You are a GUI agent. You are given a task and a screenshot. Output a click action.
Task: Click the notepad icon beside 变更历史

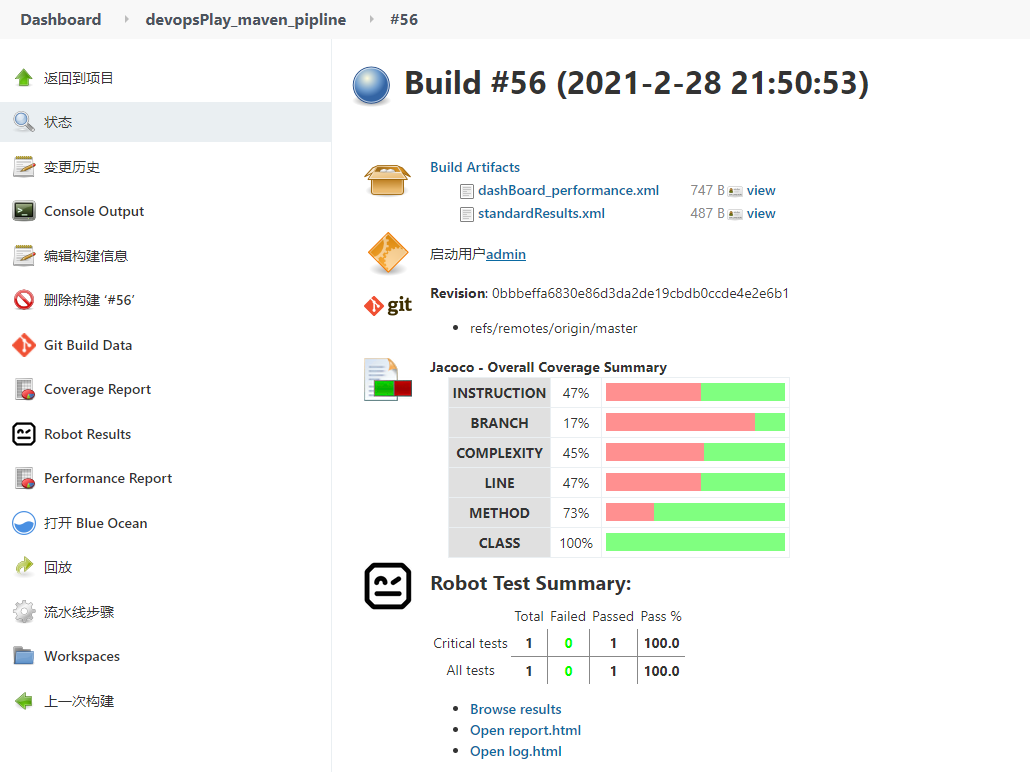pos(24,167)
